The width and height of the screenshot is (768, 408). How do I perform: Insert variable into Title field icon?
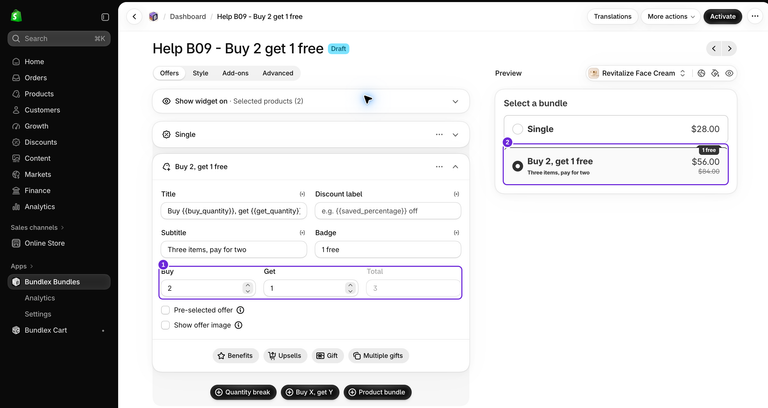tap(302, 194)
